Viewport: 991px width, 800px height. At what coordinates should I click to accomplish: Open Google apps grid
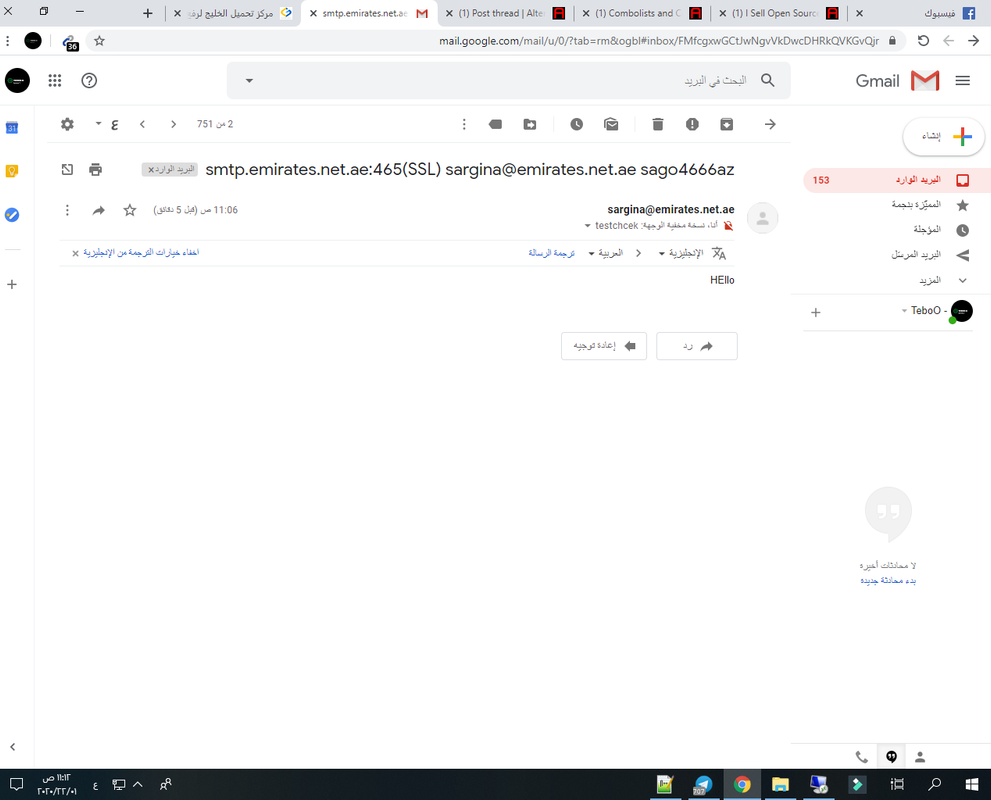click(55, 80)
